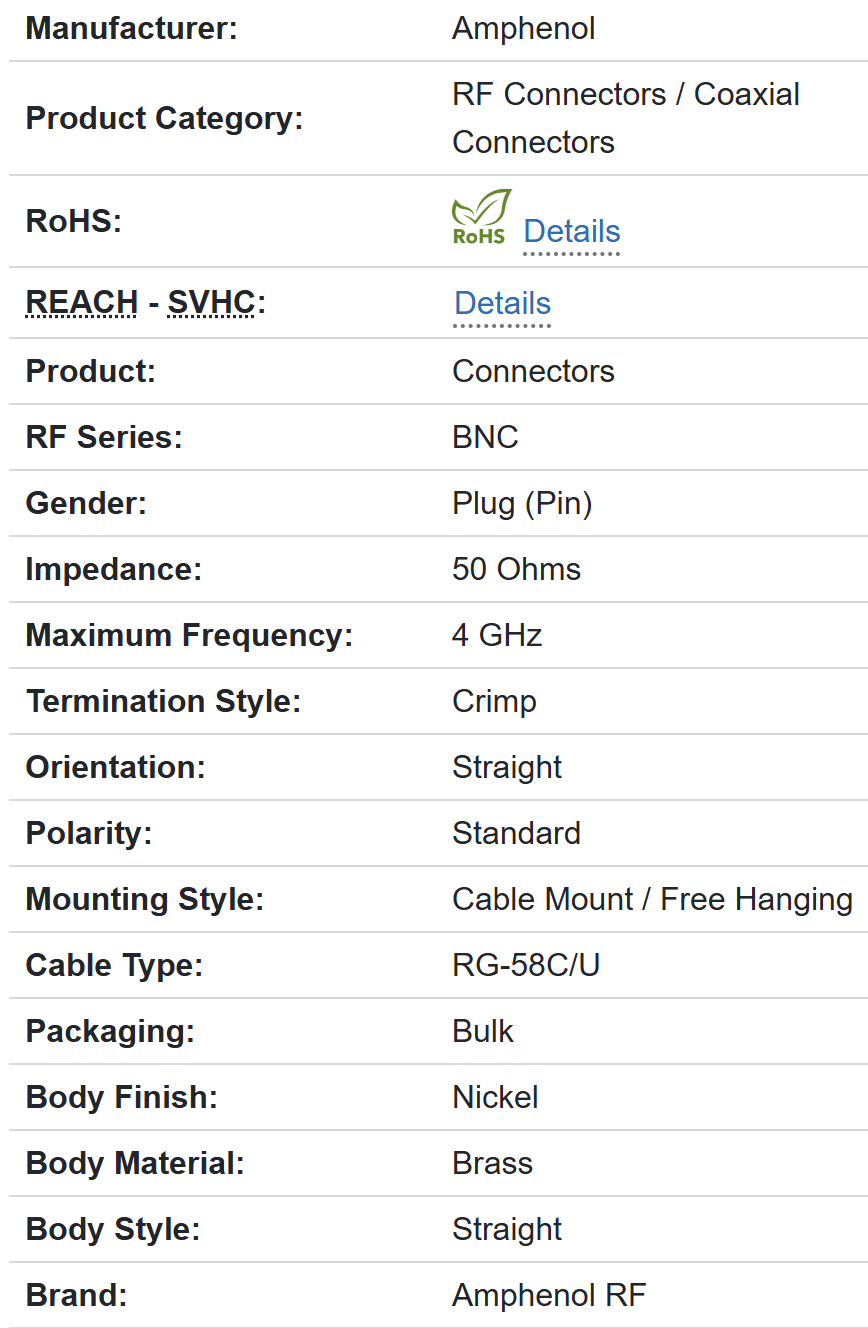Open the REACH - SVHC Details link
Viewport: 868px width, 1328px height.
tap(502, 303)
